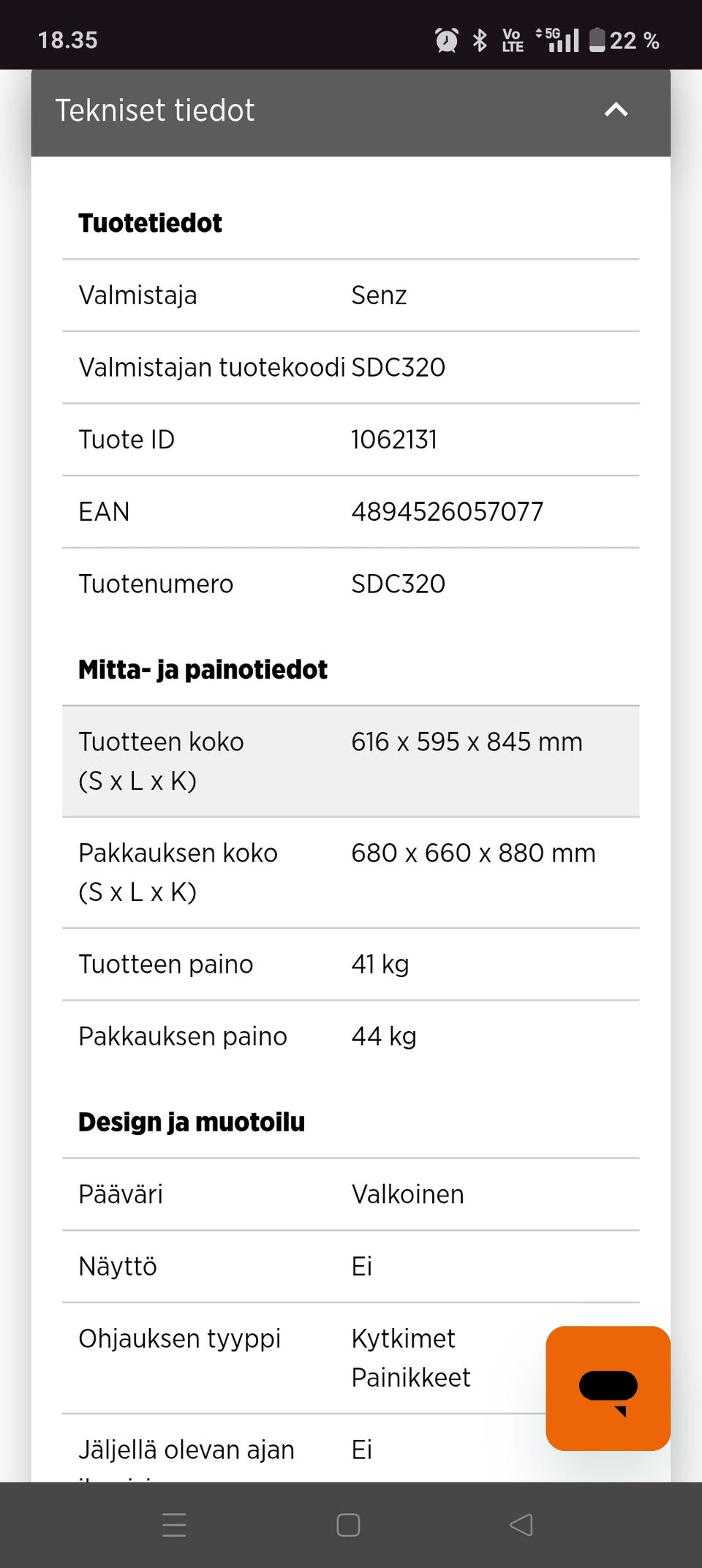702x1568 pixels.
Task: Collapse the Tekniset tiedot section chevron
Action: (616, 110)
